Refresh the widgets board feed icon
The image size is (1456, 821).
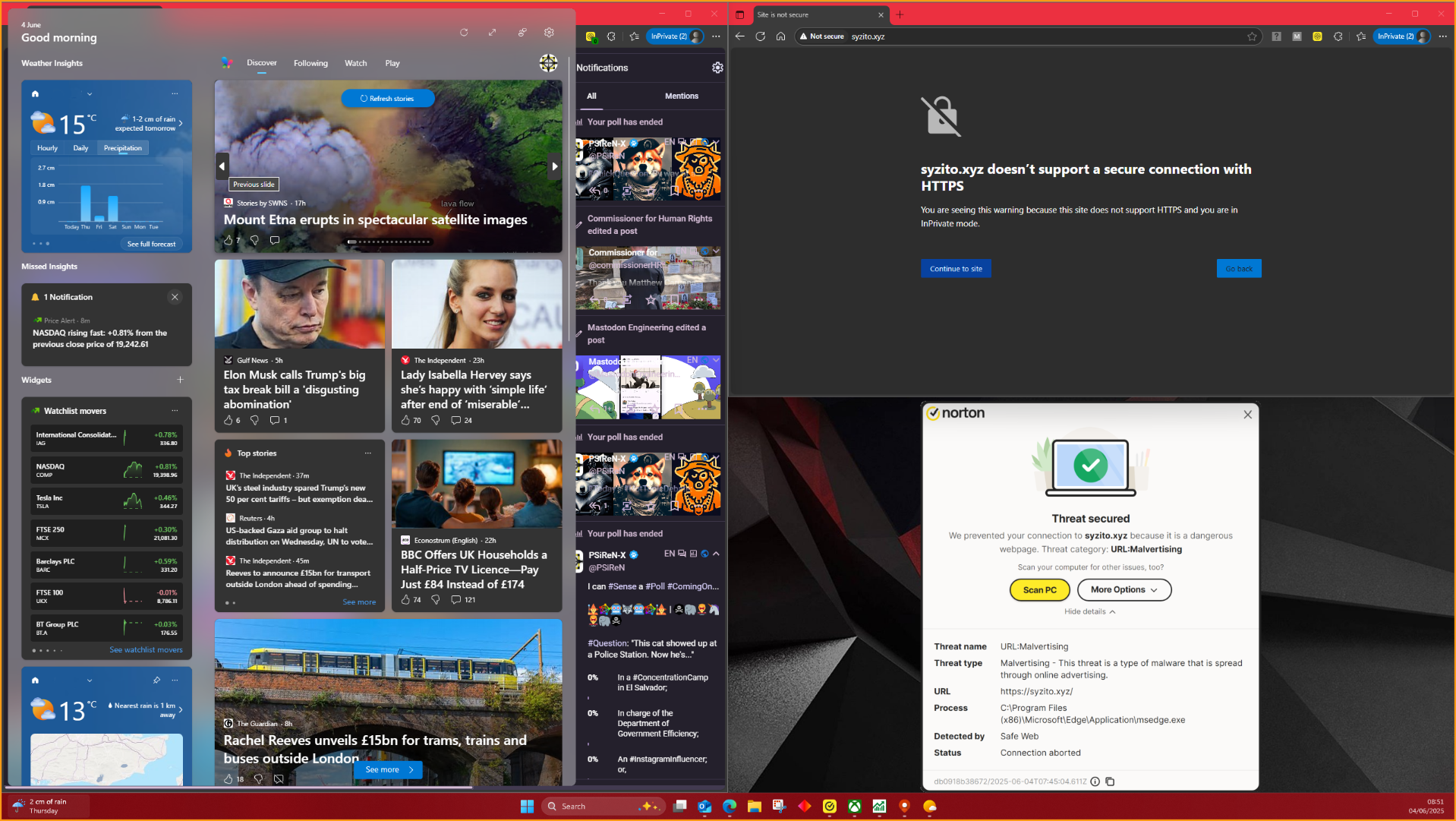[464, 33]
